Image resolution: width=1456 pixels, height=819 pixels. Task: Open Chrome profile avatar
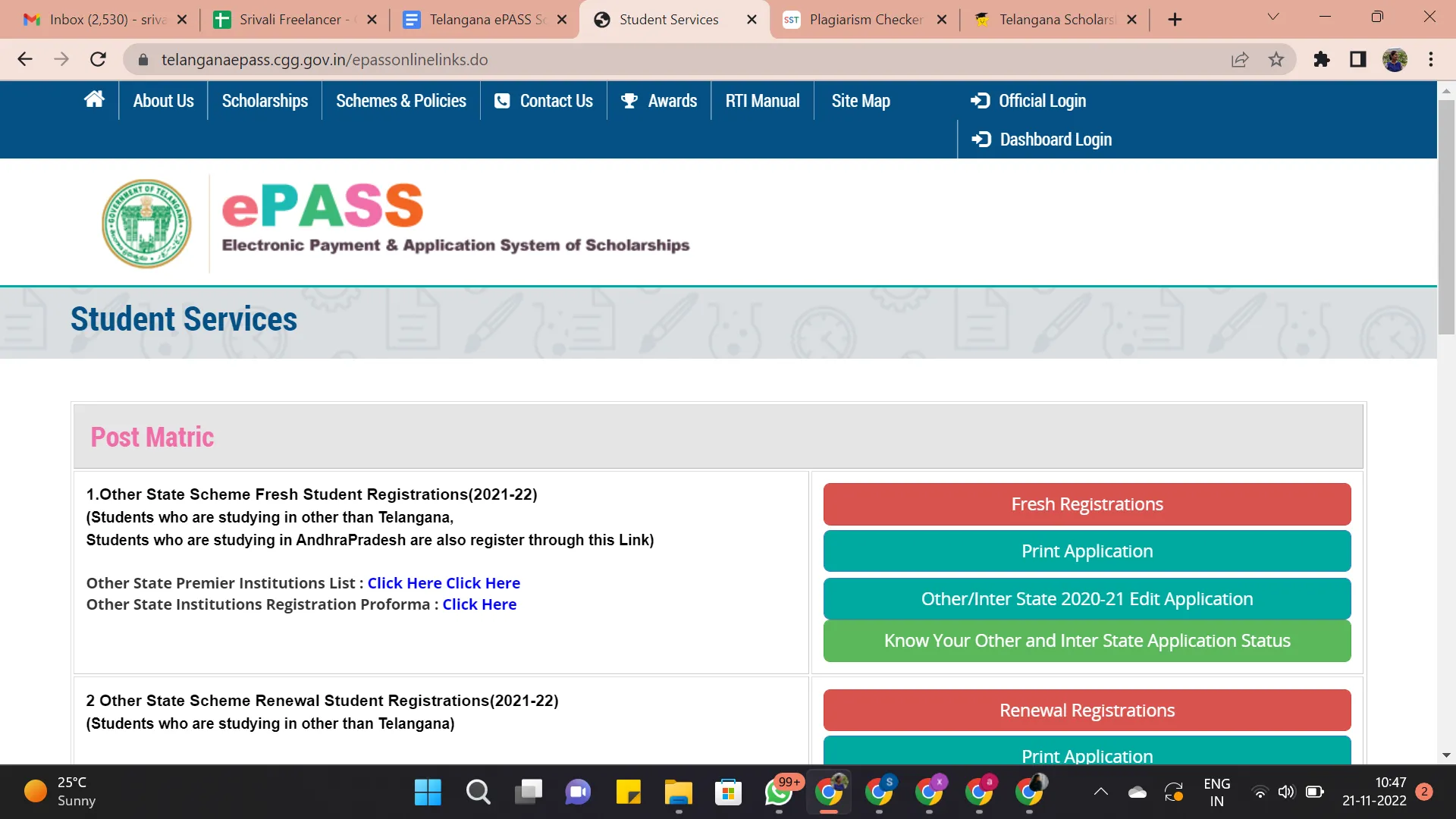click(1395, 59)
